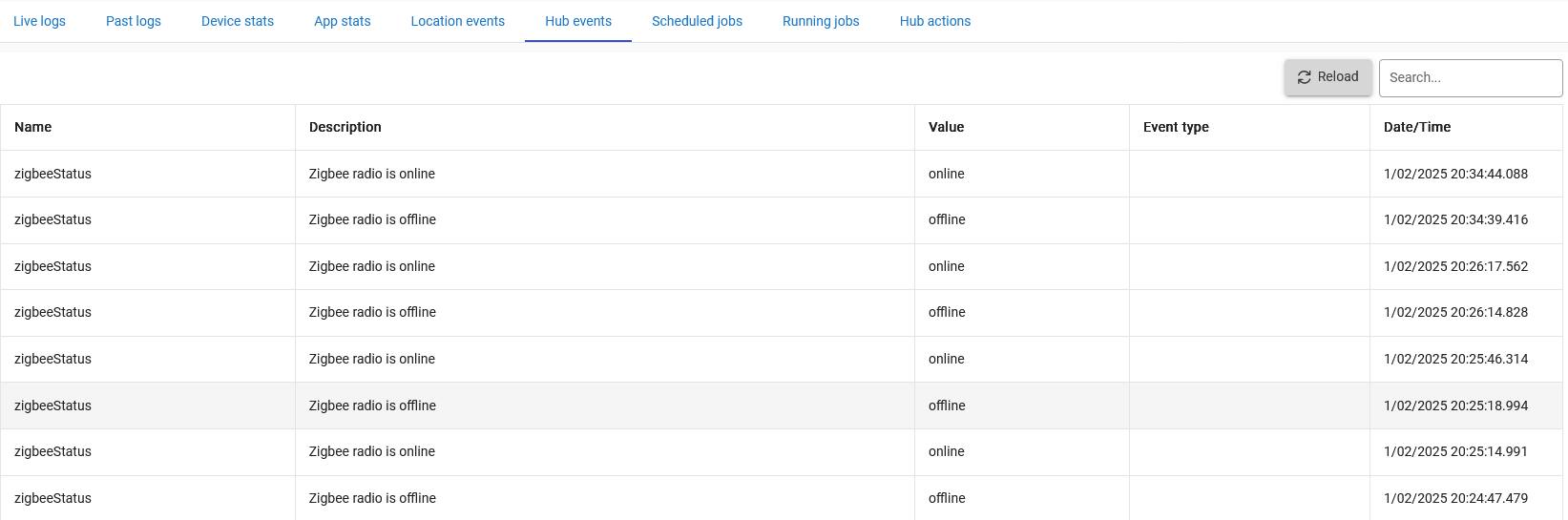Click the online value at 20:26:17.562
Image resolution: width=1568 pixels, height=520 pixels.
(947, 266)
